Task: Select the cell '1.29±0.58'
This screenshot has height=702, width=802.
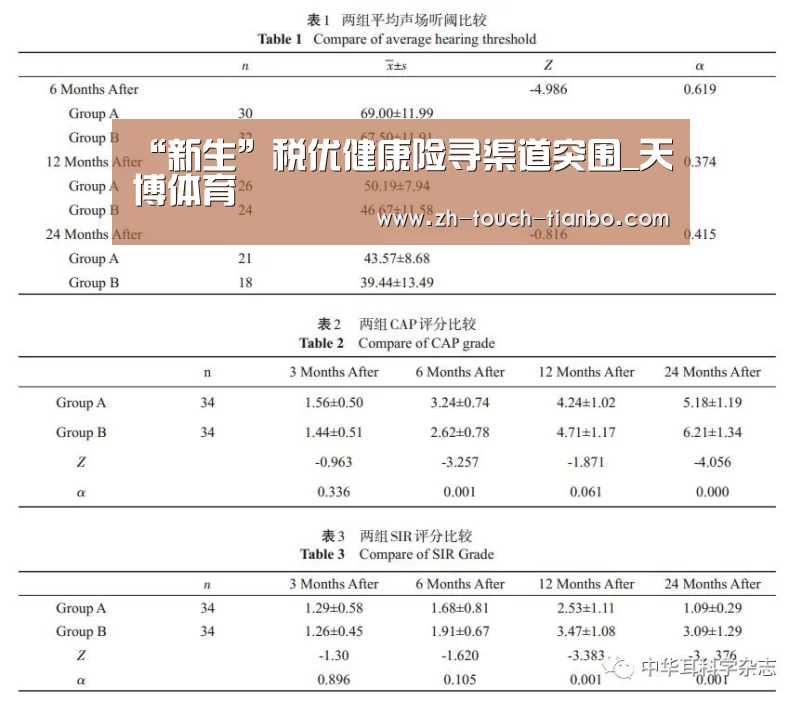Action: click(334, 608)
